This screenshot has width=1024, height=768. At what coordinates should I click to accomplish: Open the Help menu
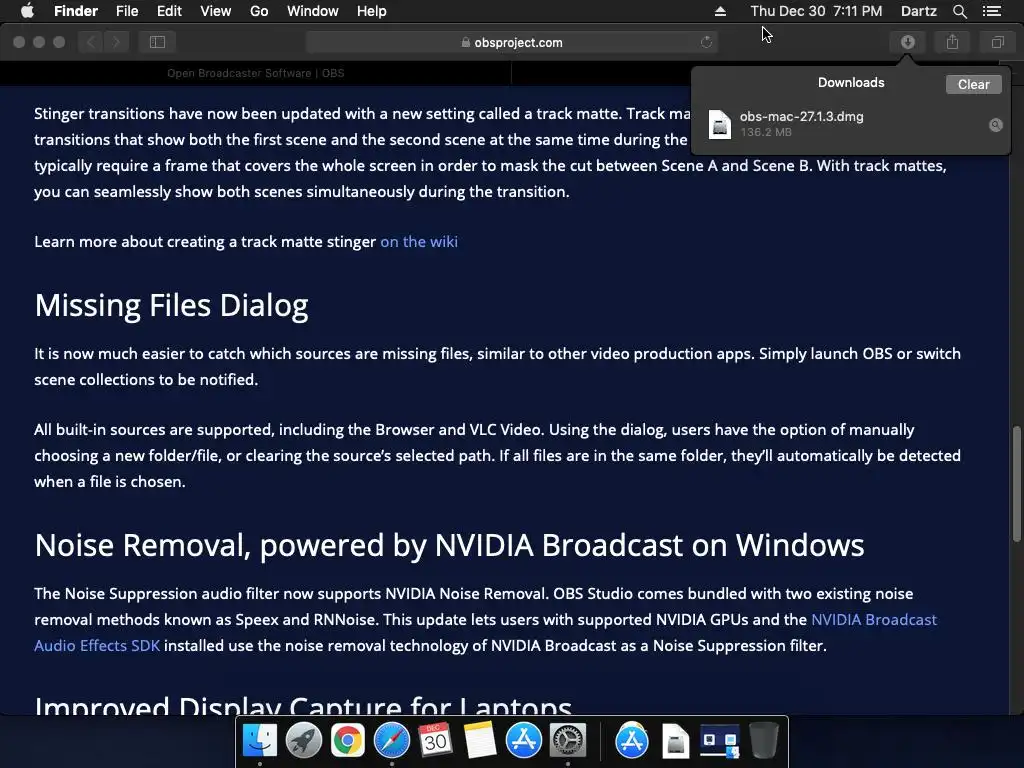(372, 11)
